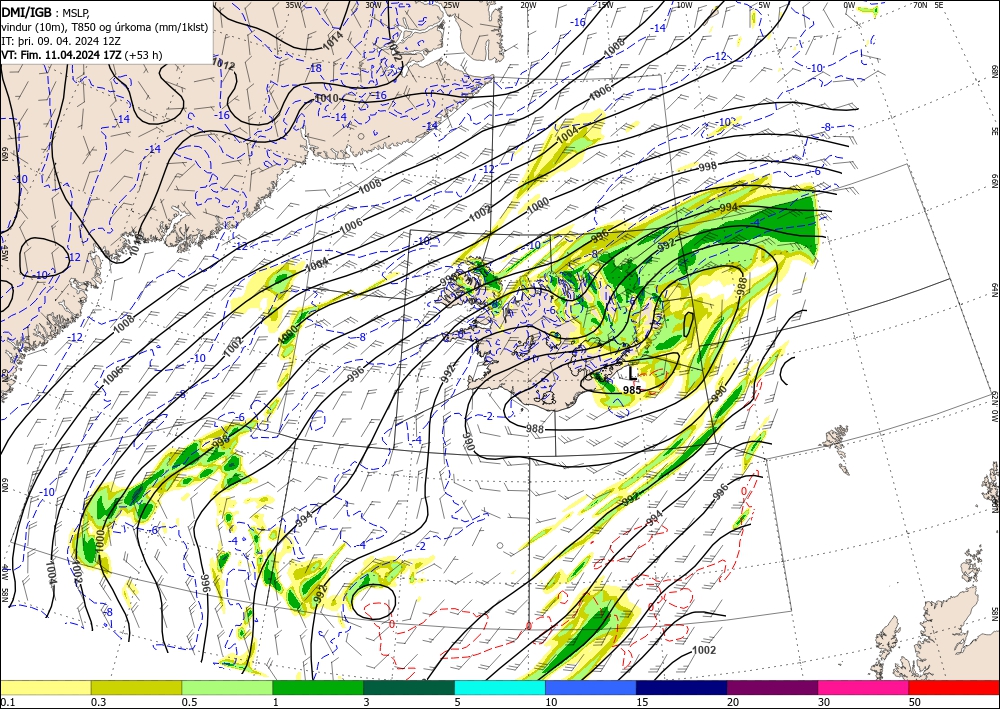The height and width of the screenshot is (709, 1000).
Task: Select the "20W" longitude label
Action: [528, 5]
